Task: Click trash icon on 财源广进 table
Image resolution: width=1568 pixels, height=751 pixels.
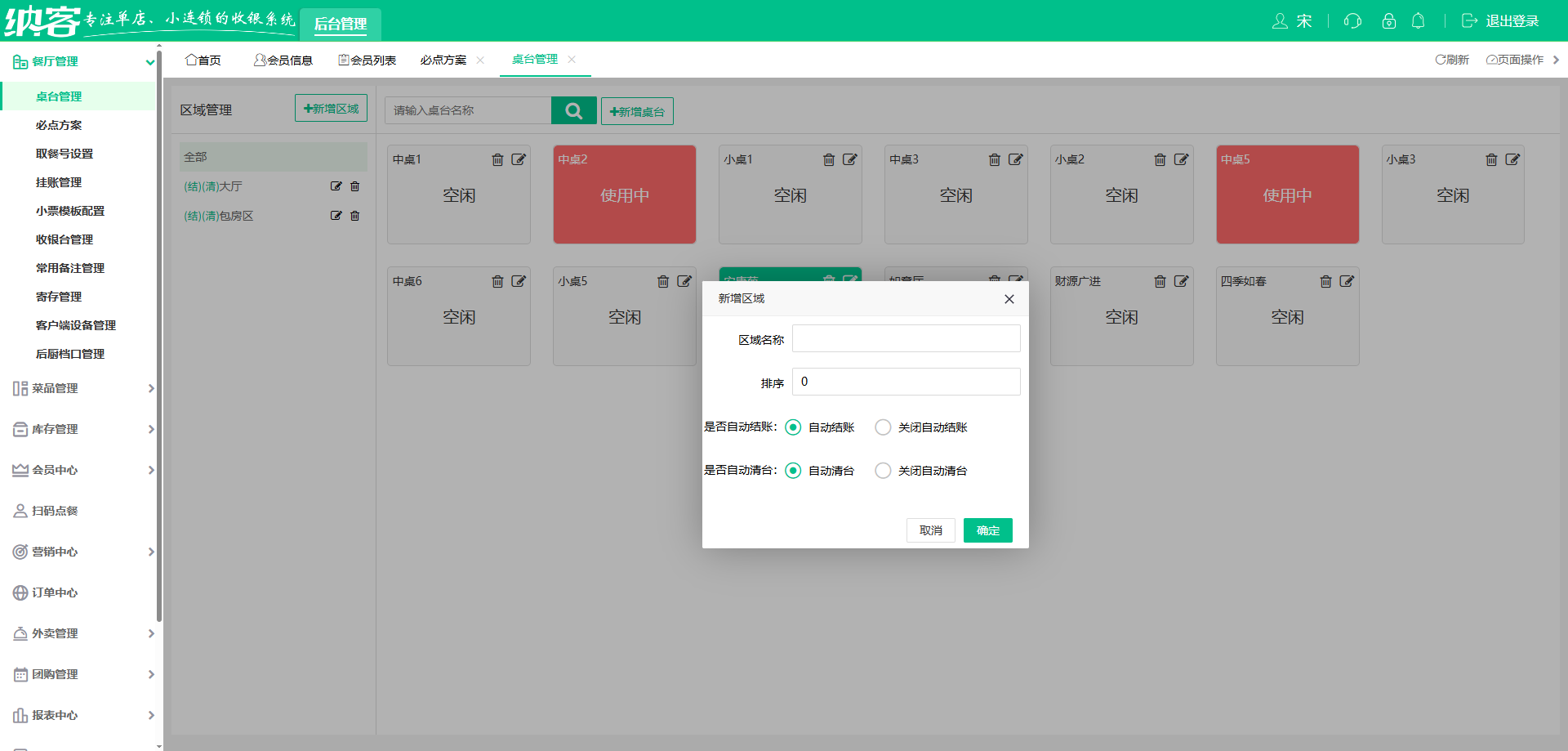Action: click(x=1160, y=281)
